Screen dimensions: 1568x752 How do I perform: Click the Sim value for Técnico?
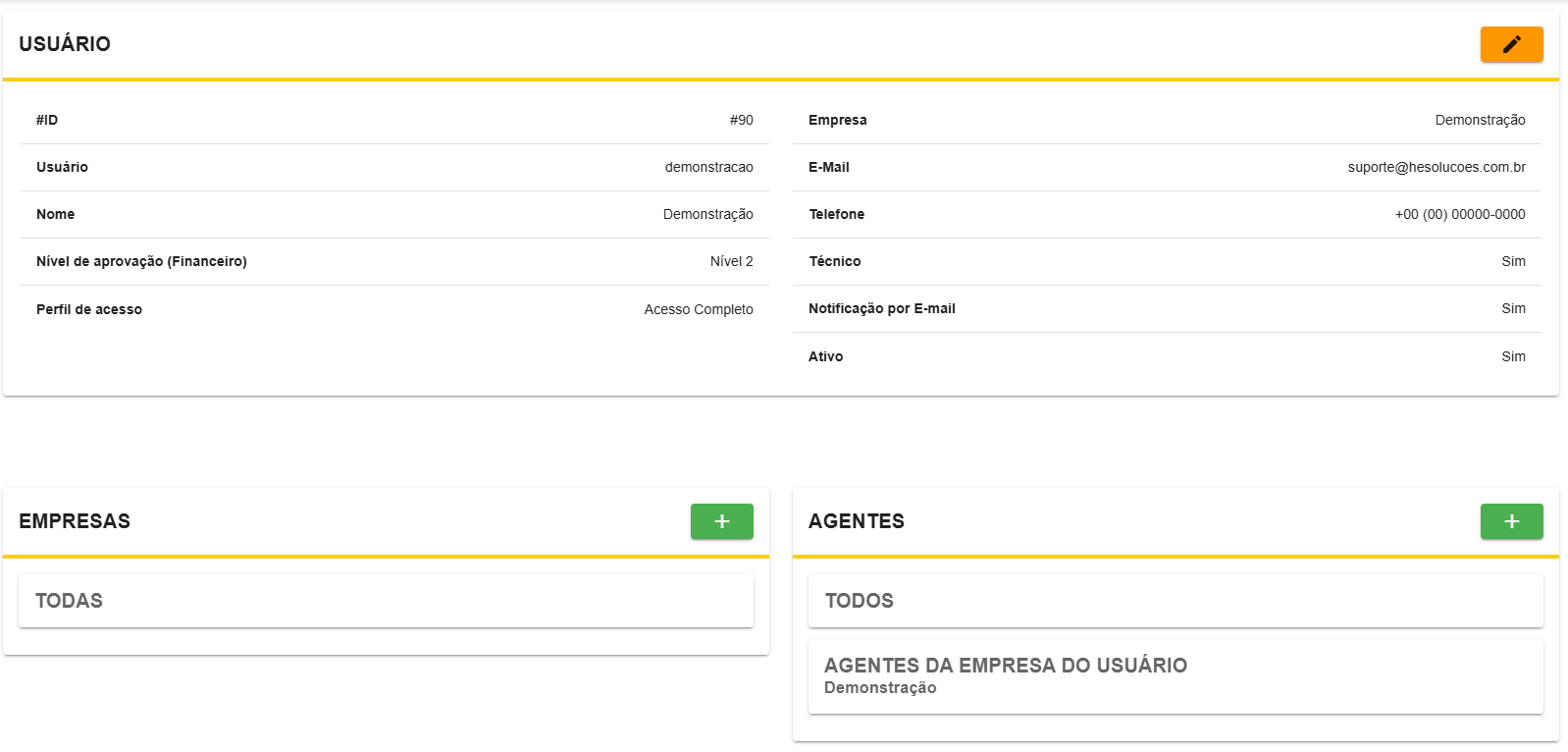(1512, 261)
